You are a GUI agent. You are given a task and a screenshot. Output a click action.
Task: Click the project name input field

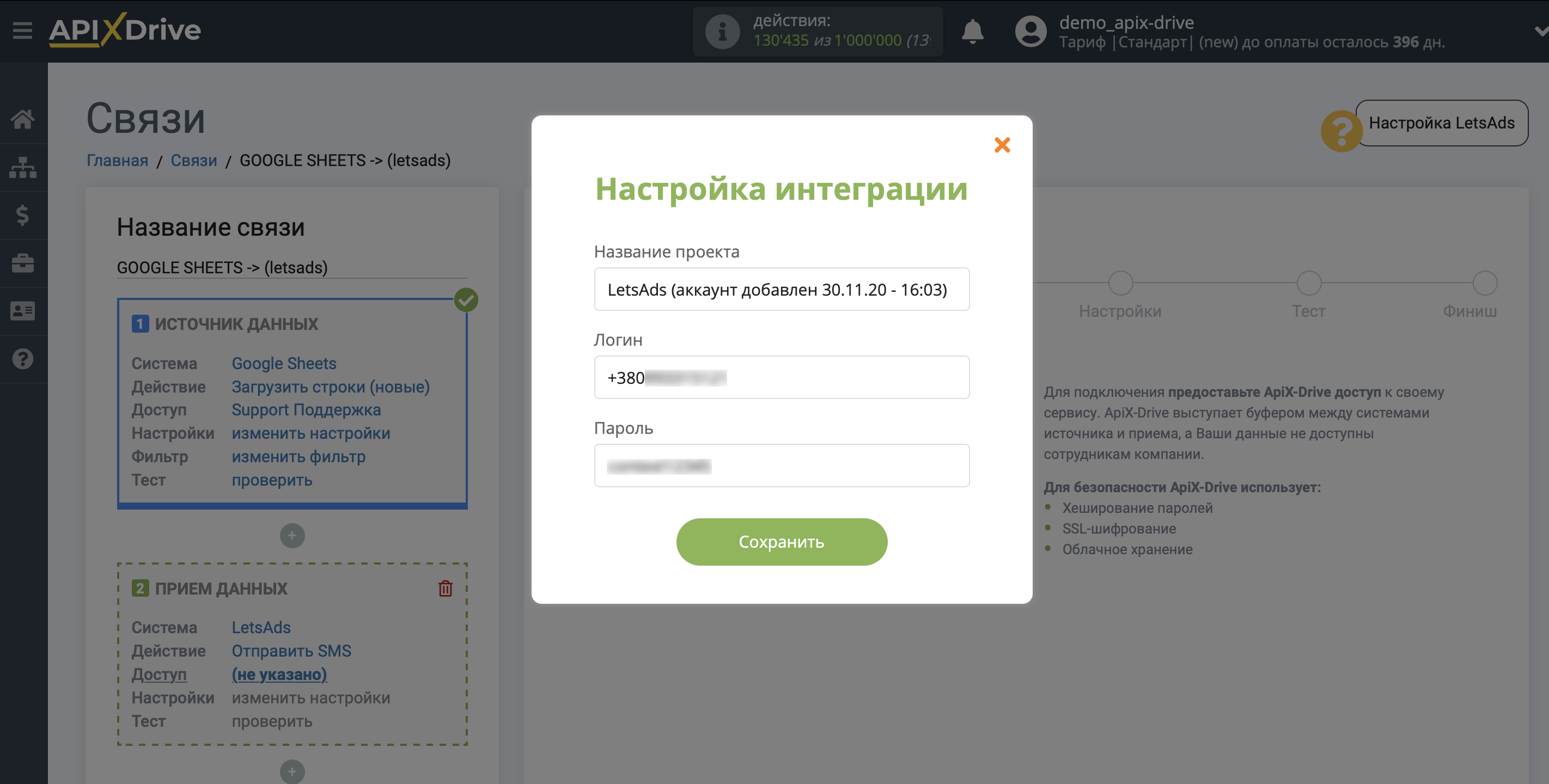782,289
